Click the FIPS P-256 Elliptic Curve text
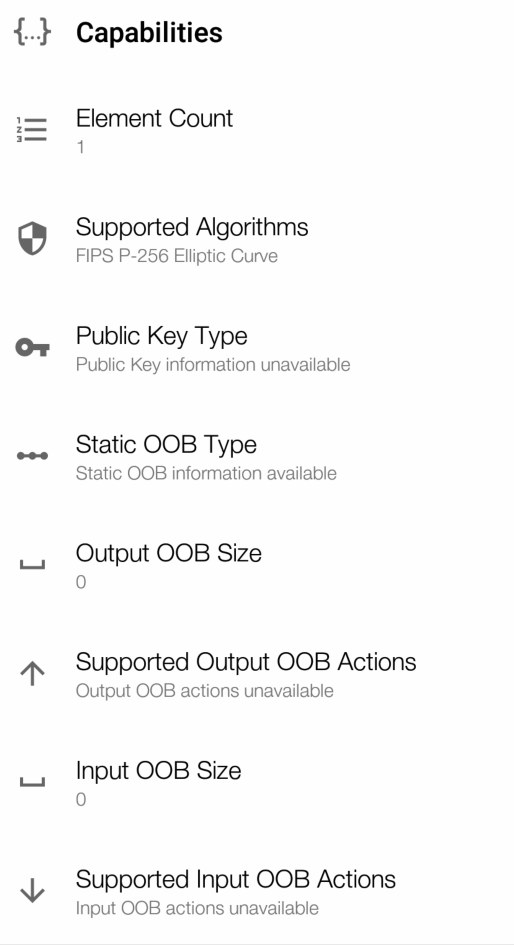The image size is (514, 945). click(x=177, y=256)
